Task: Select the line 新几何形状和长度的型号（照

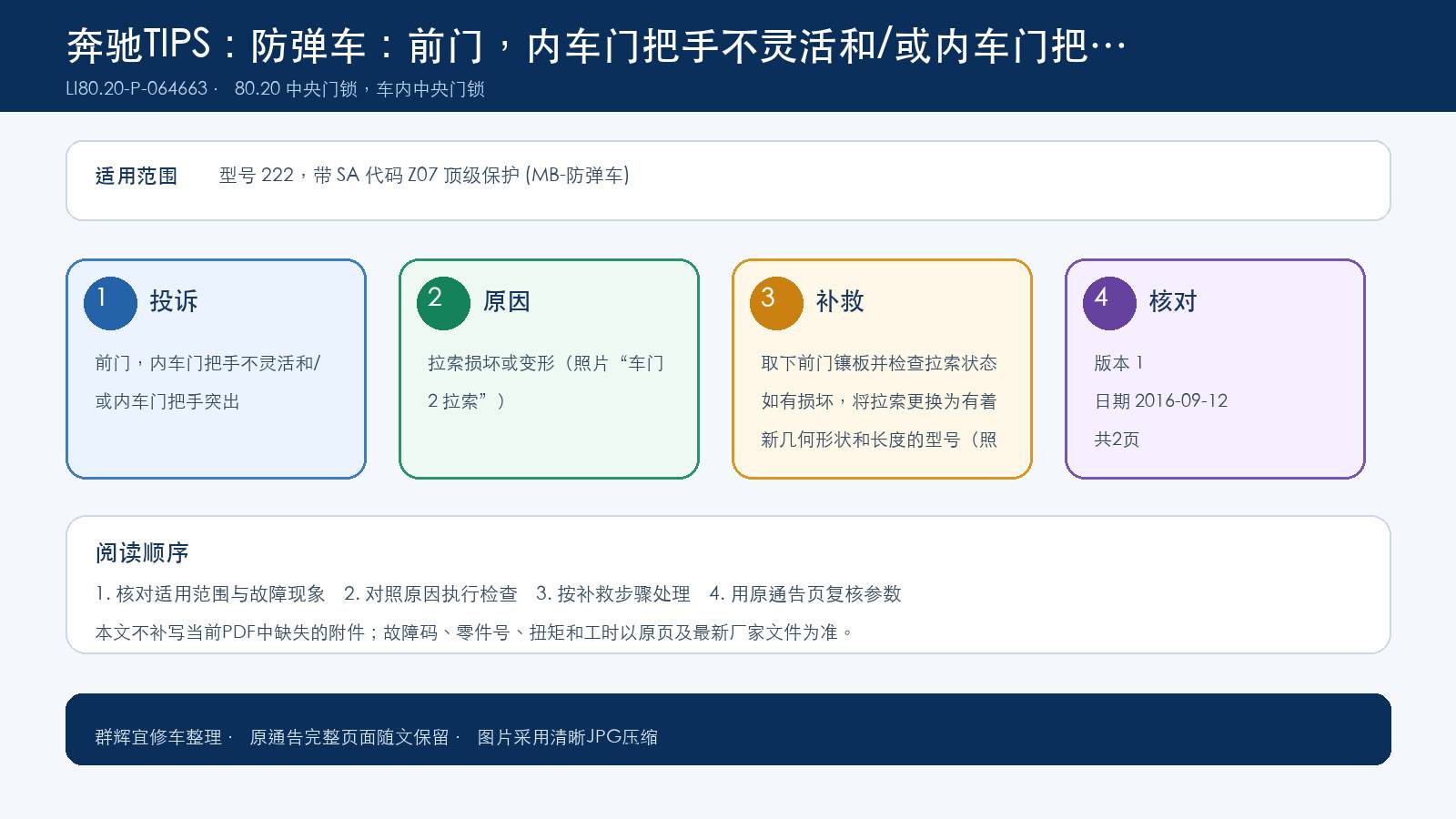Action: (x=879, y=440)
